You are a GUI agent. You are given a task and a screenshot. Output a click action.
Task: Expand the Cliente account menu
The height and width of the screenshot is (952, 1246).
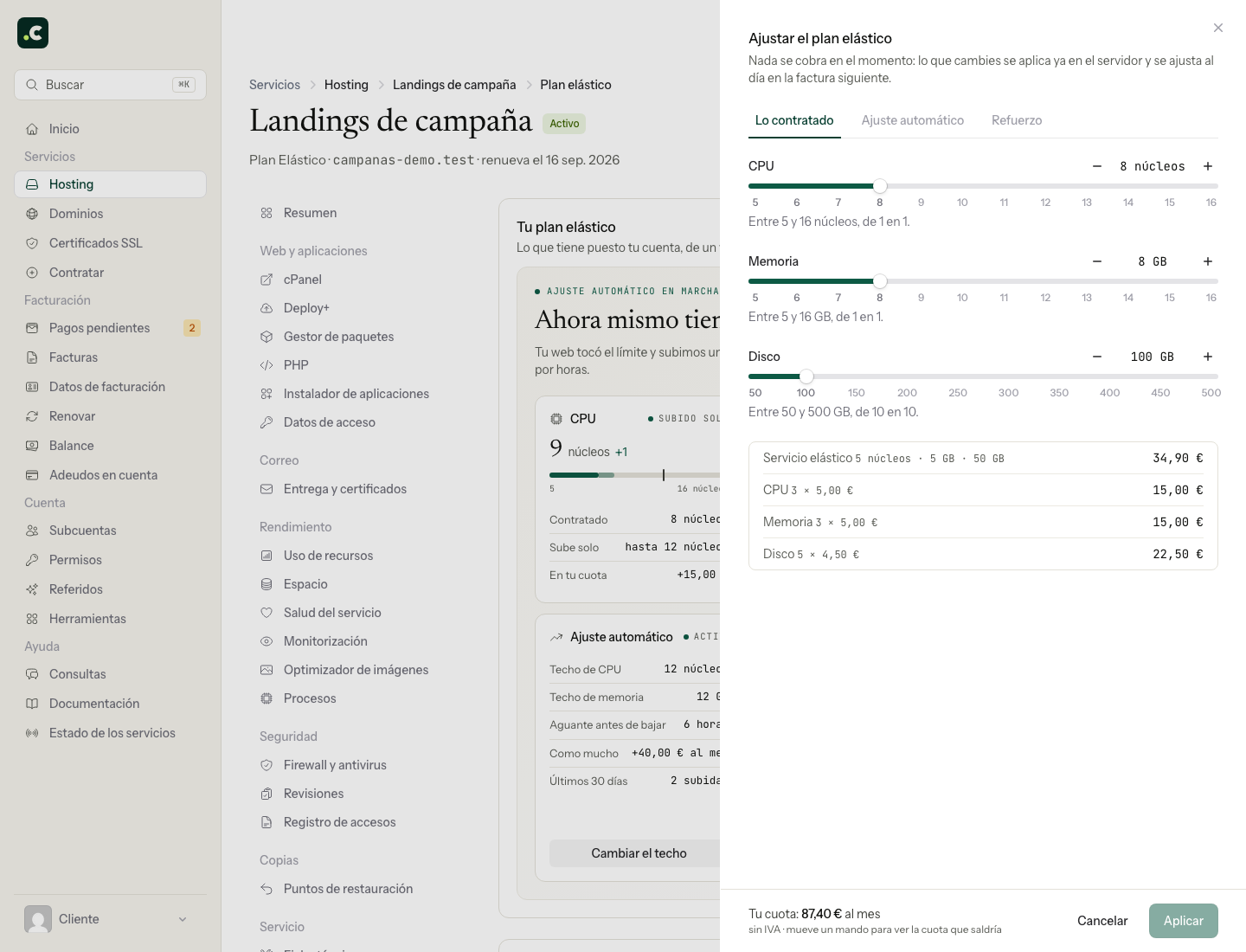(x=110, y=919)
